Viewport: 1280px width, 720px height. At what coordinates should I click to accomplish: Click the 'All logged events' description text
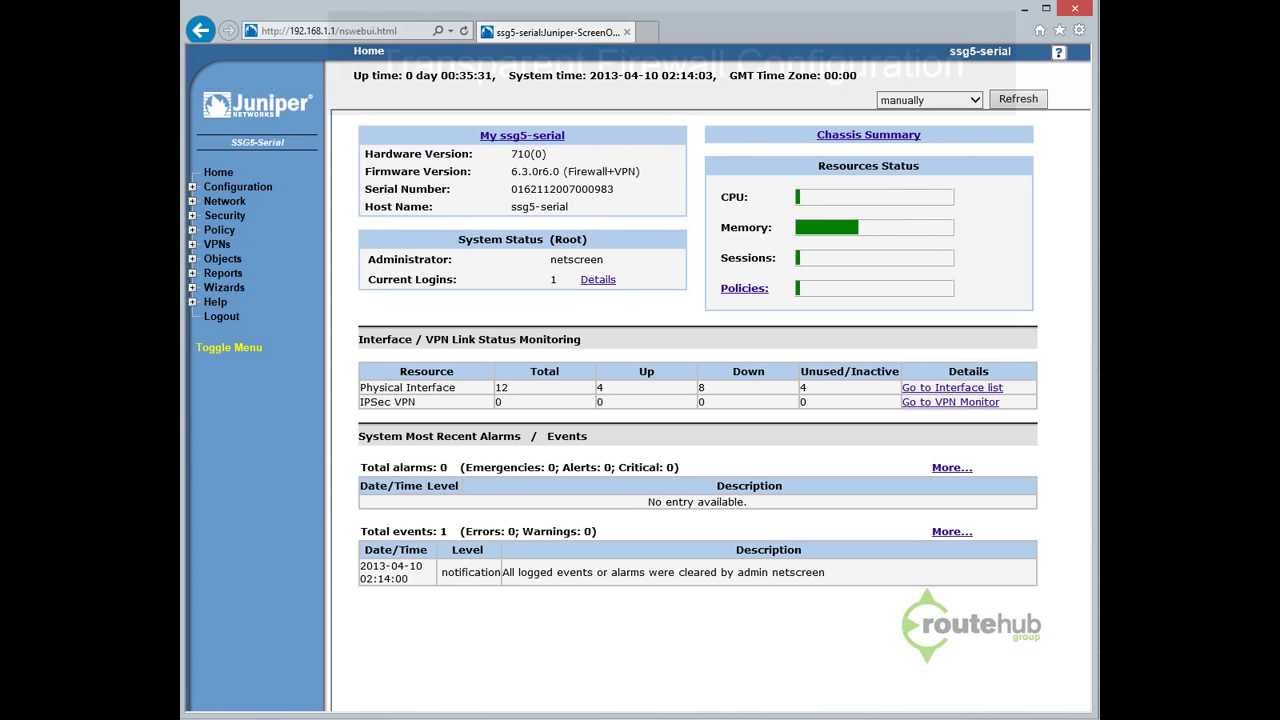point(663,573)
